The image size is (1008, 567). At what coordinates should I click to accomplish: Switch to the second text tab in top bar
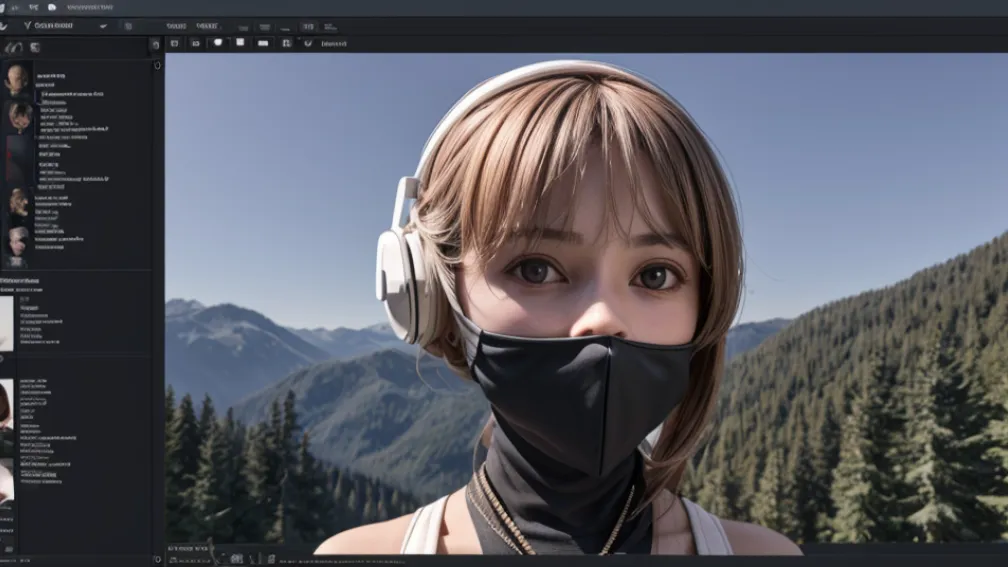pos(207,26)
